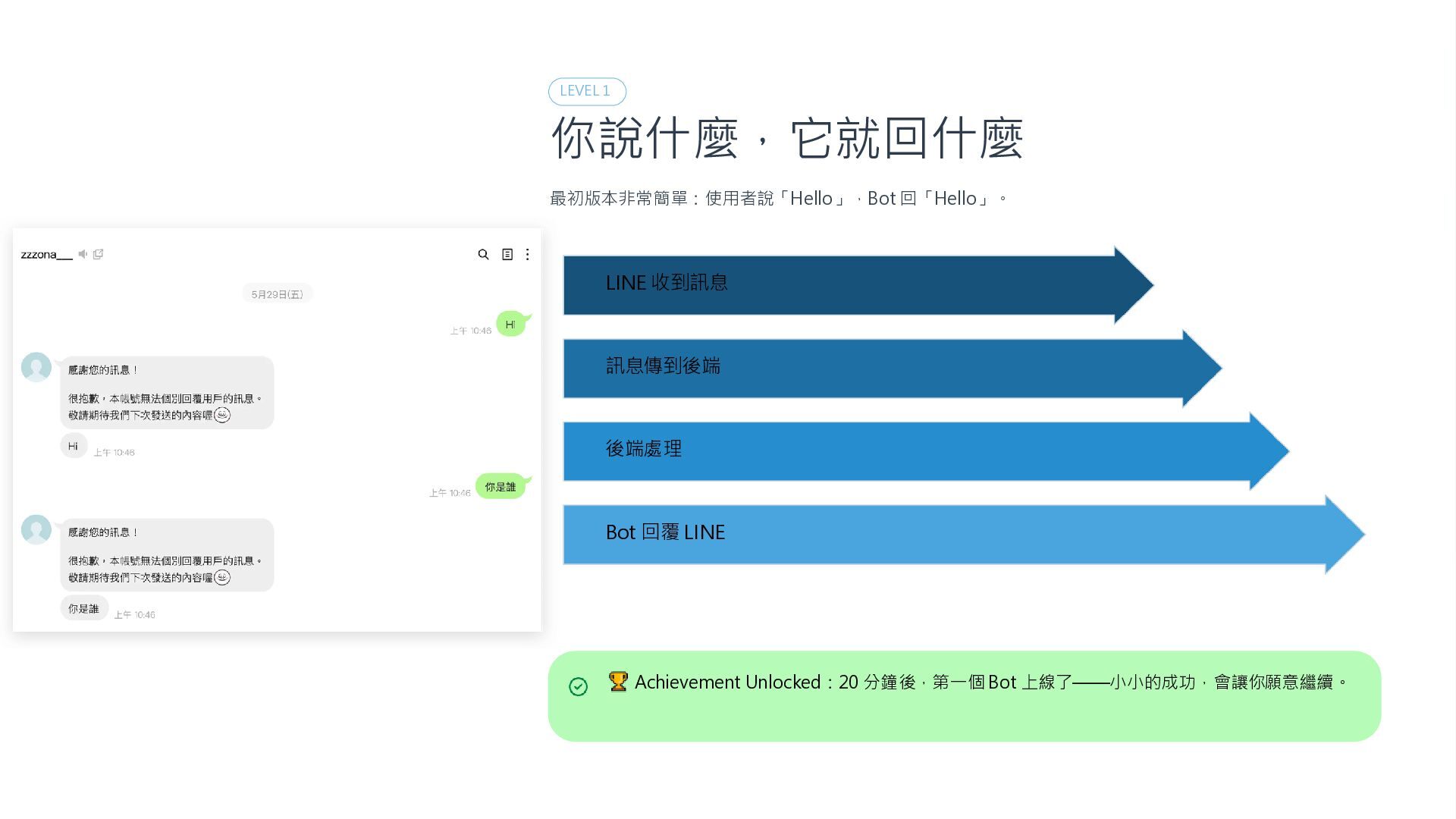
Task: Click the auto-reply message above the grey Hi bubble
Action: 167,393
